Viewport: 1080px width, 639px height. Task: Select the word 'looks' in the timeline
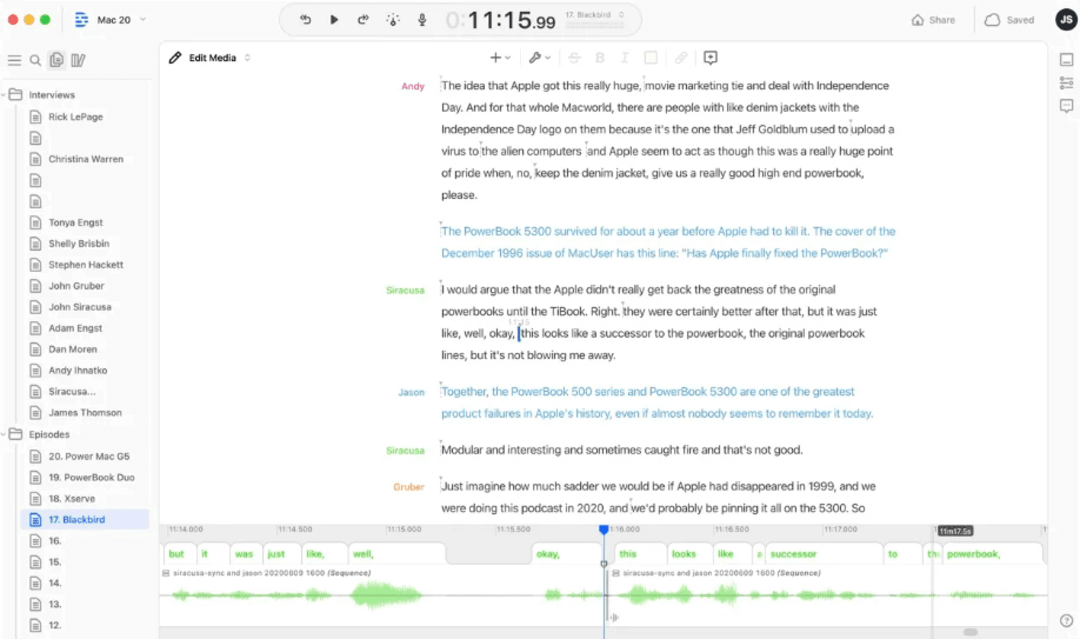pyautogui.click(x=687, y=554)
